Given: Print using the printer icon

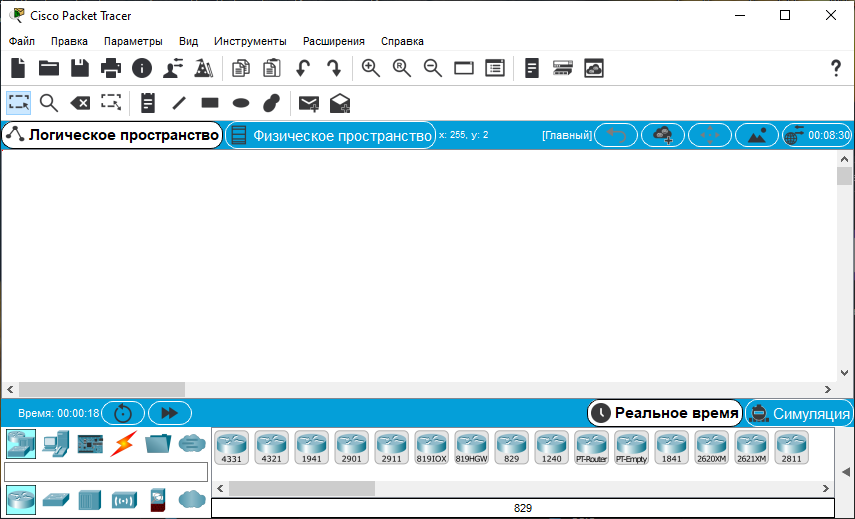Looking at the screenshot, I should (x=111, y=68).
